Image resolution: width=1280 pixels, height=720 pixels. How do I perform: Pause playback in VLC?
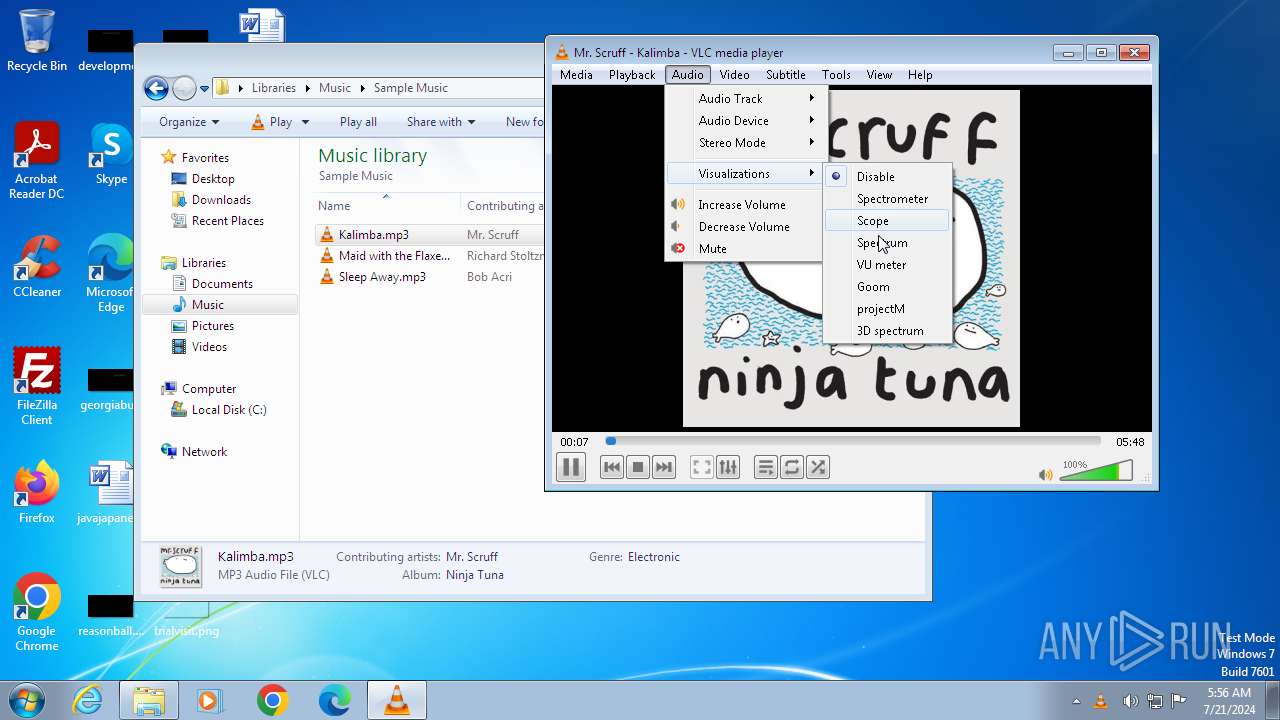pyautogui.click(x=571, y=467)
